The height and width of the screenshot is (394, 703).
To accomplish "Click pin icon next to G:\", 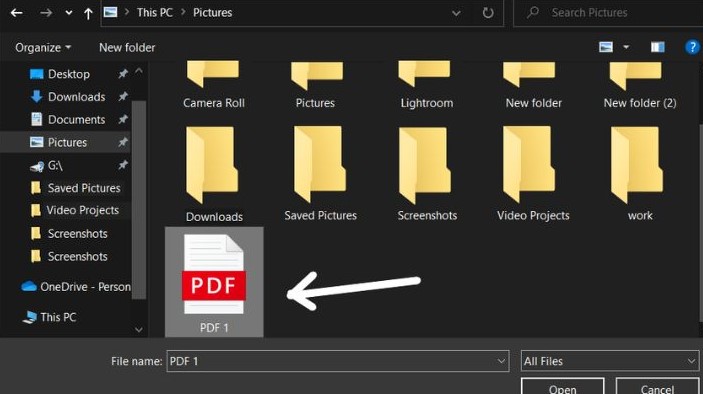I will click(122, 165).
